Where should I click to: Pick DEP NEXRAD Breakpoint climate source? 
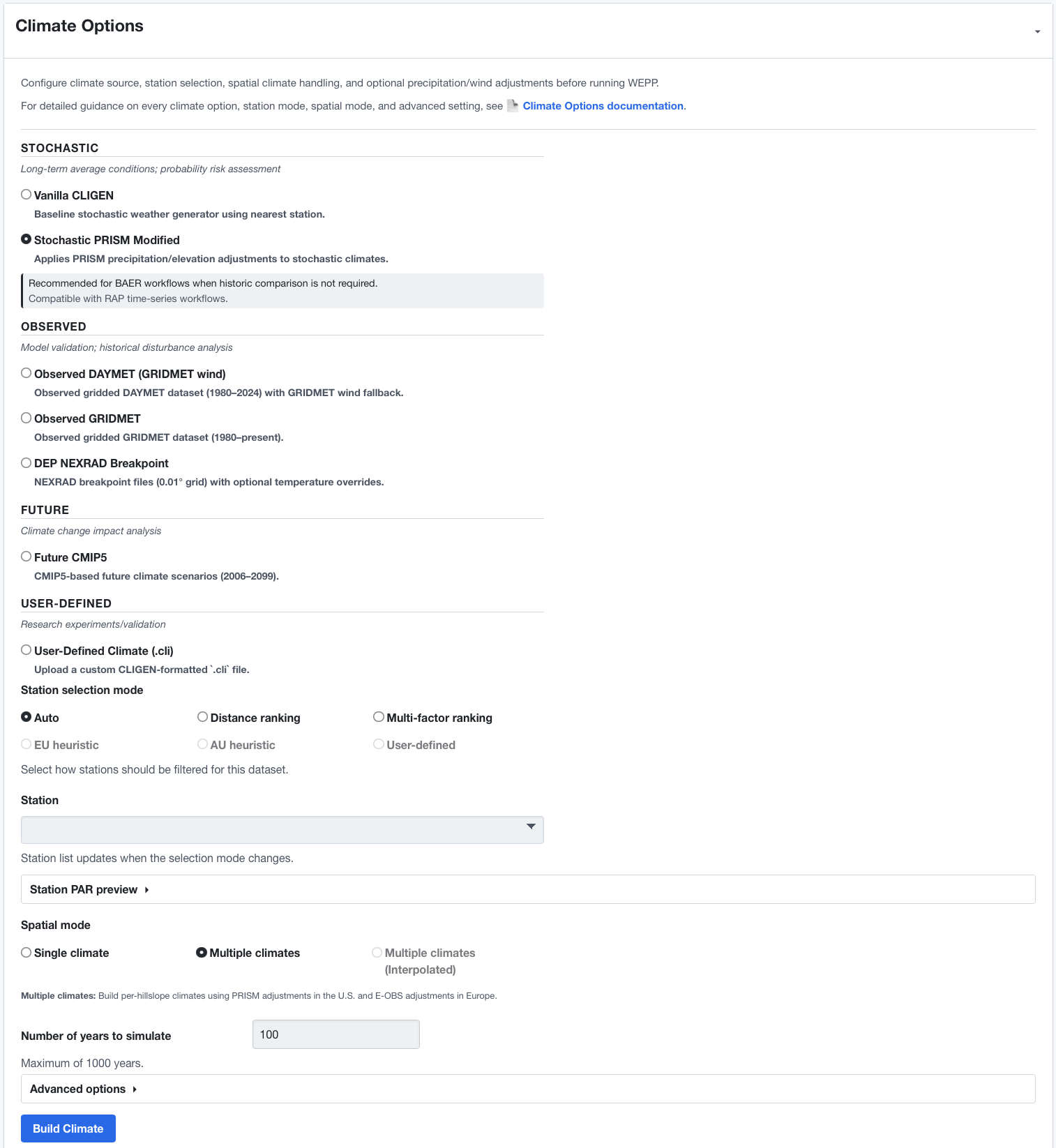27,462
